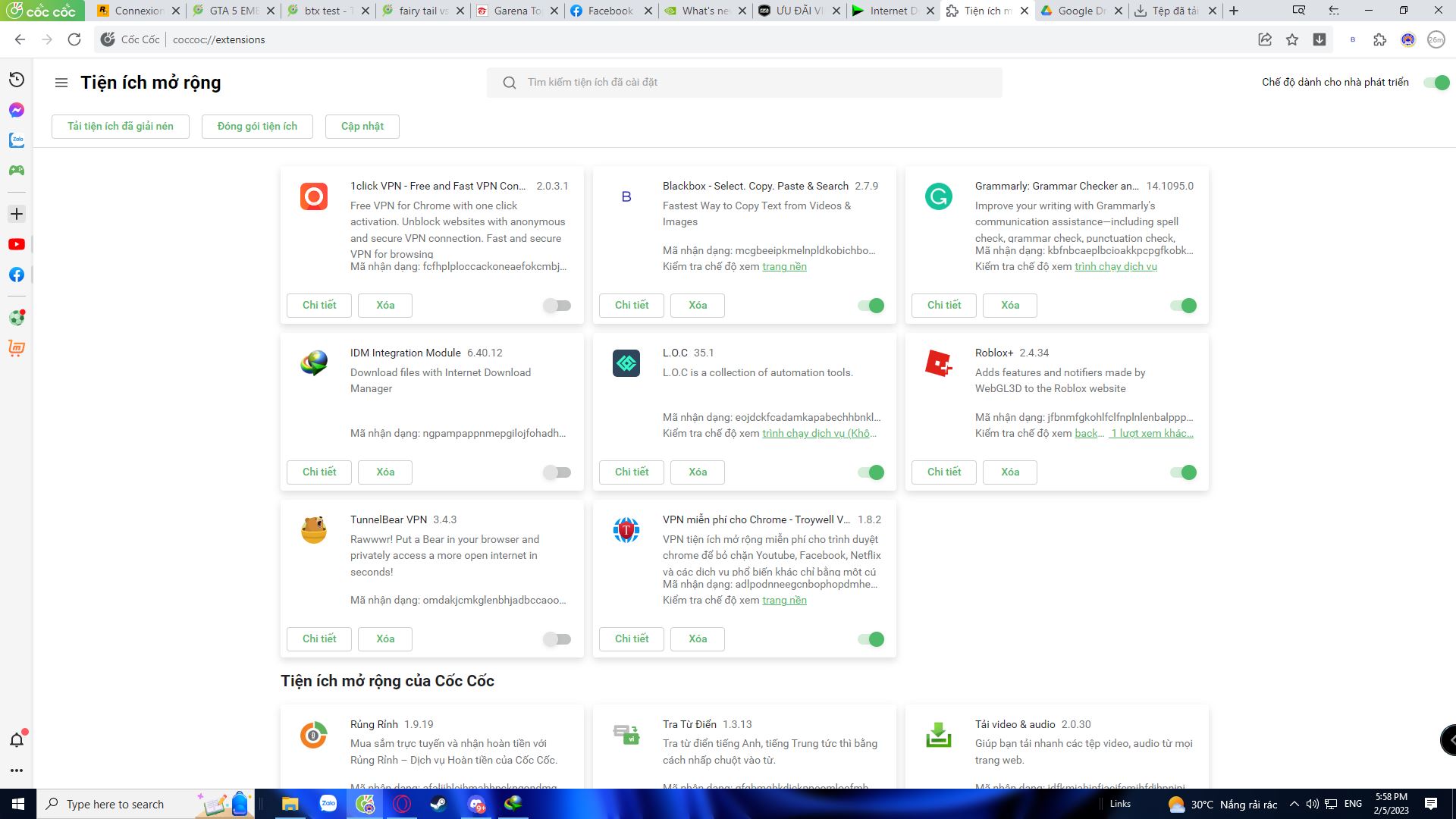Screen dimensions: 1456x819
Task: Open the hamburger menu beside Tiện ích mở rộng
Action: 61,83
